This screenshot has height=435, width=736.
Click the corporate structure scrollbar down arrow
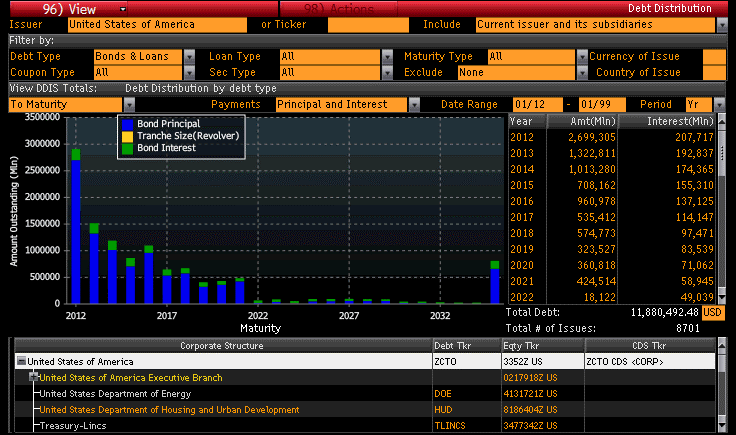tap(722, 426)
